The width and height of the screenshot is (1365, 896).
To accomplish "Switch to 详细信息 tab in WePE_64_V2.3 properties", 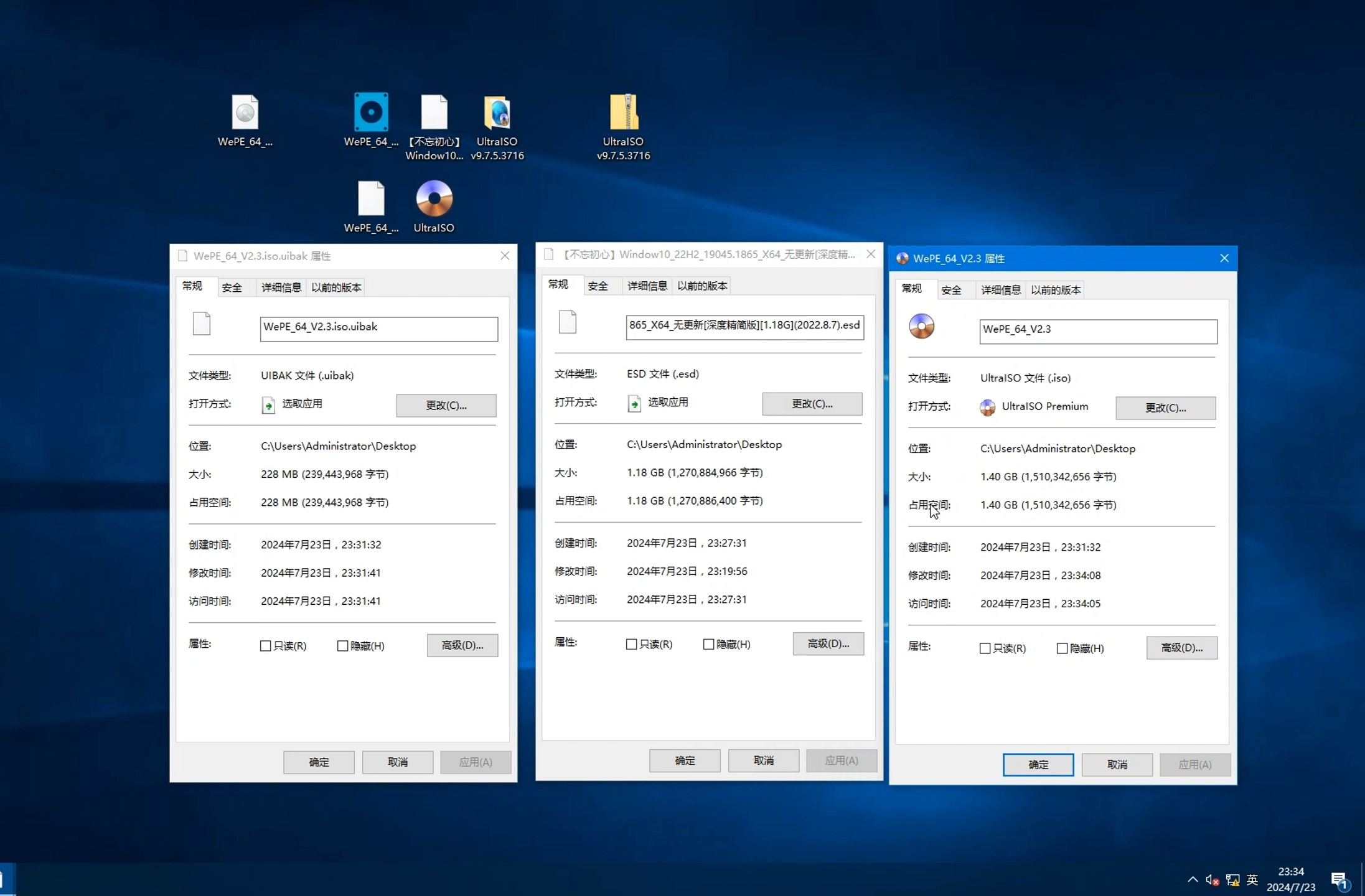I will click(x=1000, y=290).
